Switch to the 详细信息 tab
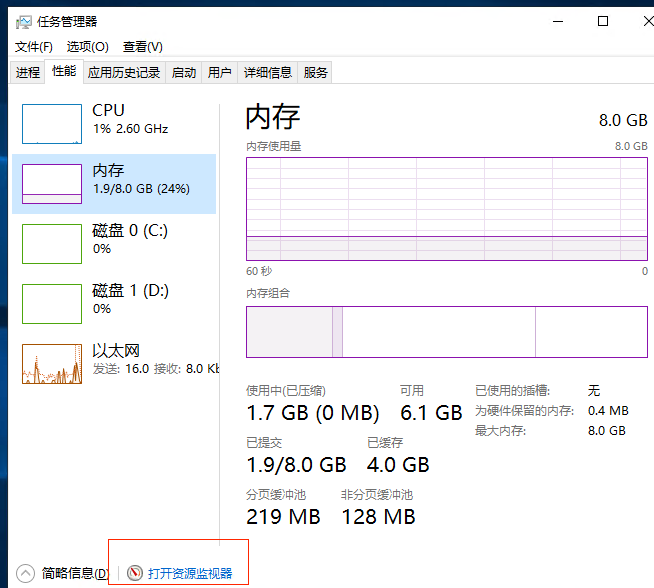Viewport: 654px width, 588px height. [x=268, y=72]
